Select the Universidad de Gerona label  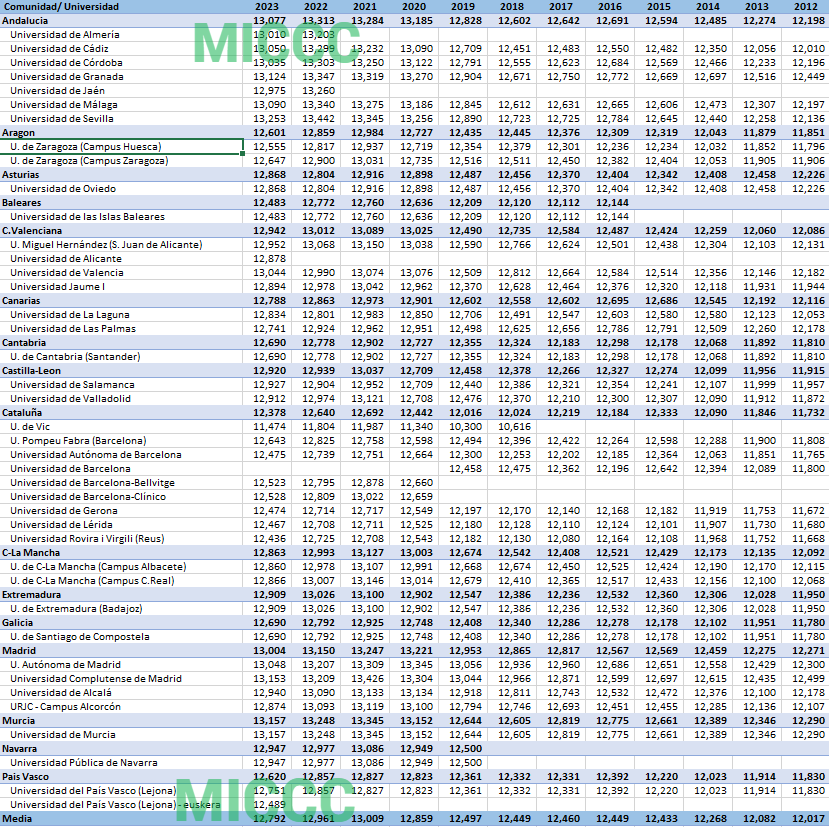[x=64, y=511]
